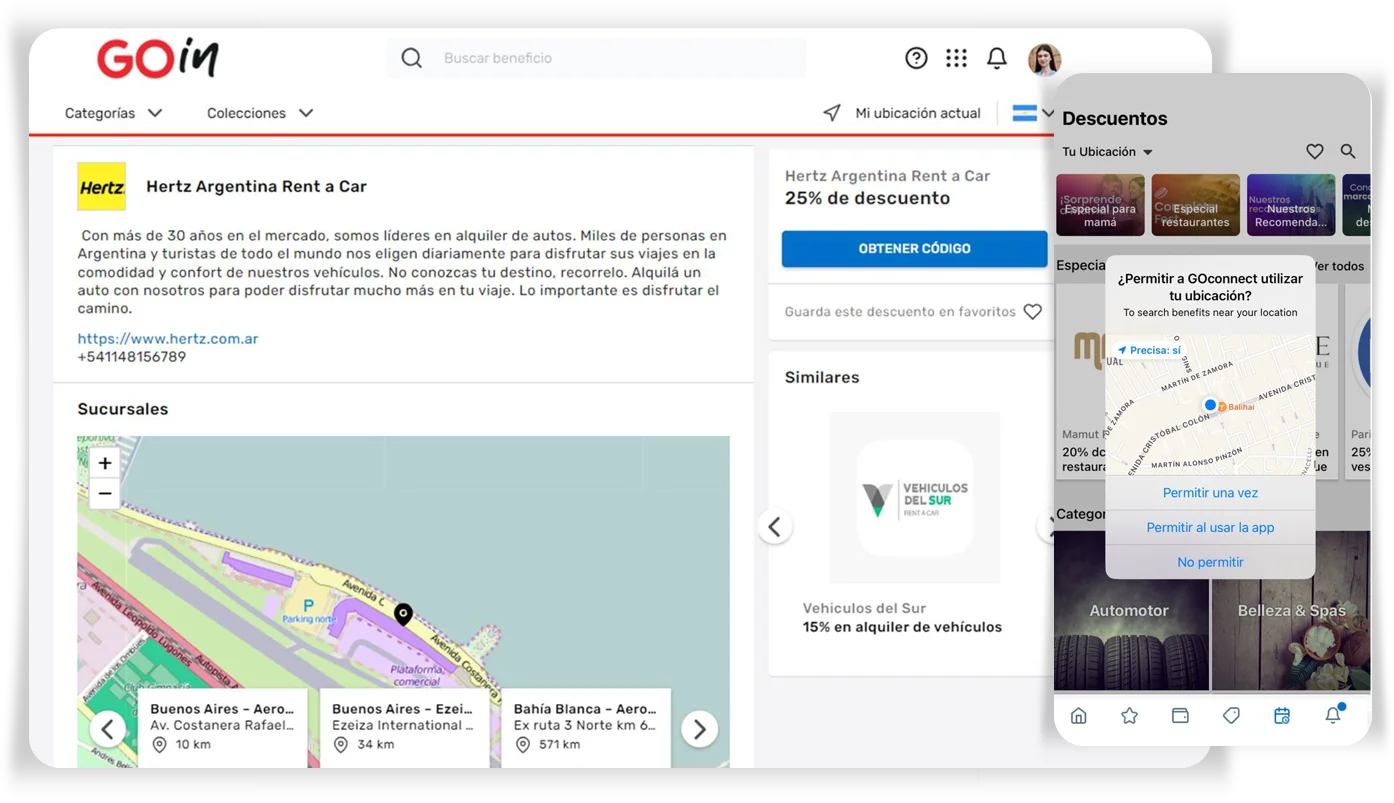Screen dimensions: 1394x803
Task: Click the Similares heading
Action: point(822,377)
